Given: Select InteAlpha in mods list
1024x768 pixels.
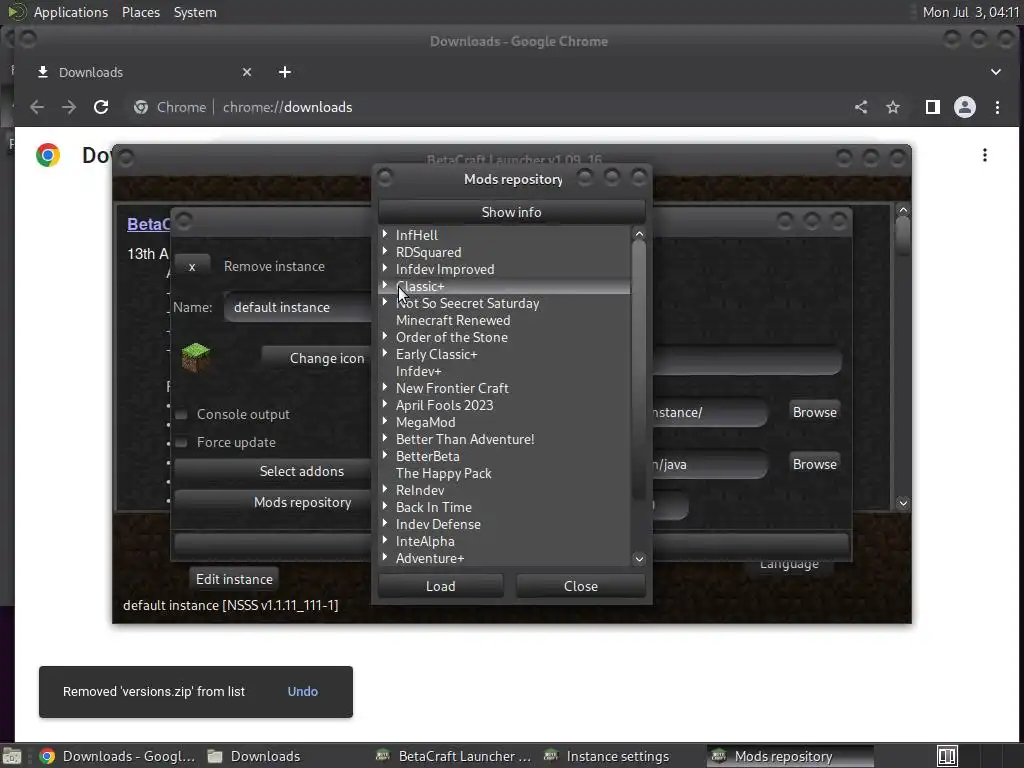Looking at the screenshot, I should tap(425, 541).
